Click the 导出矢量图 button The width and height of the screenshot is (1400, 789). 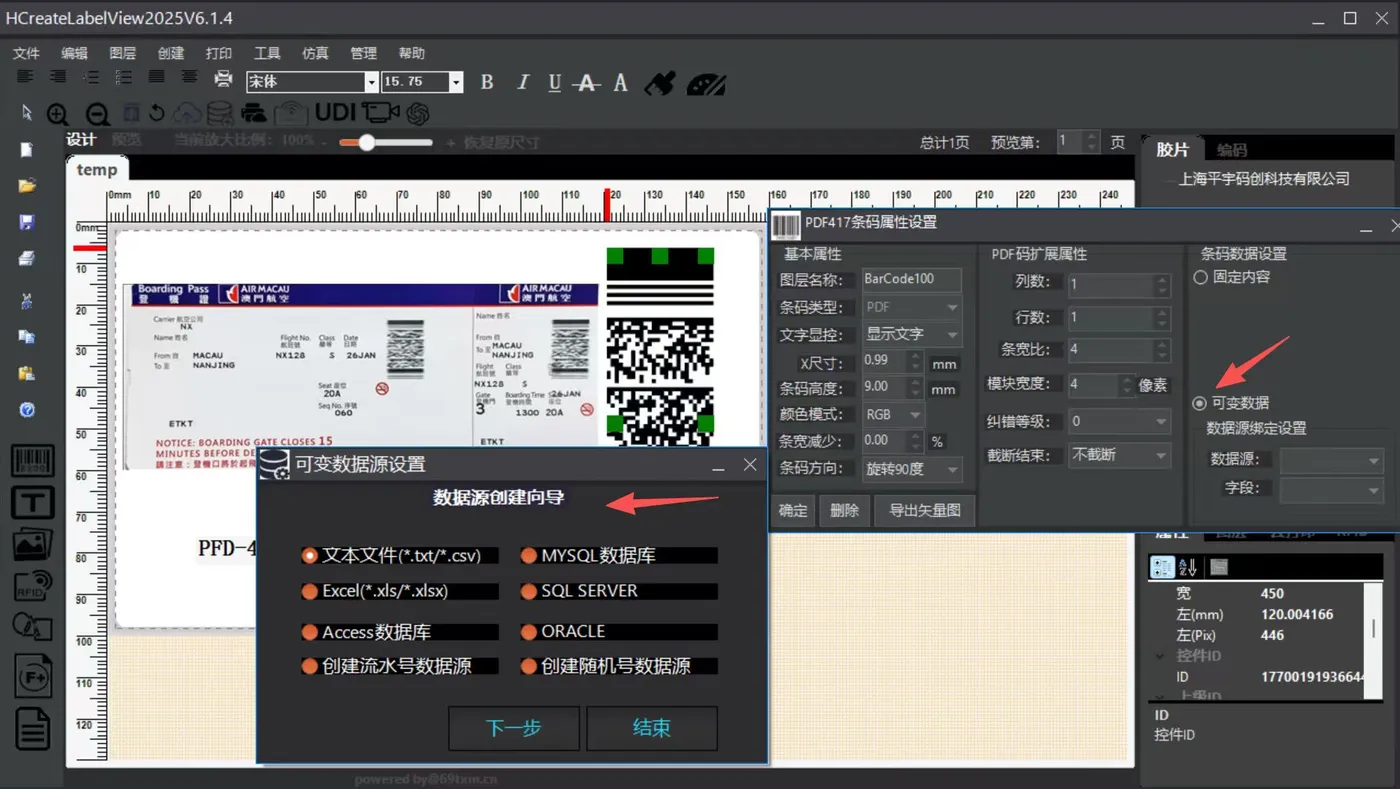pyautogui.click(x=925, y=510)
